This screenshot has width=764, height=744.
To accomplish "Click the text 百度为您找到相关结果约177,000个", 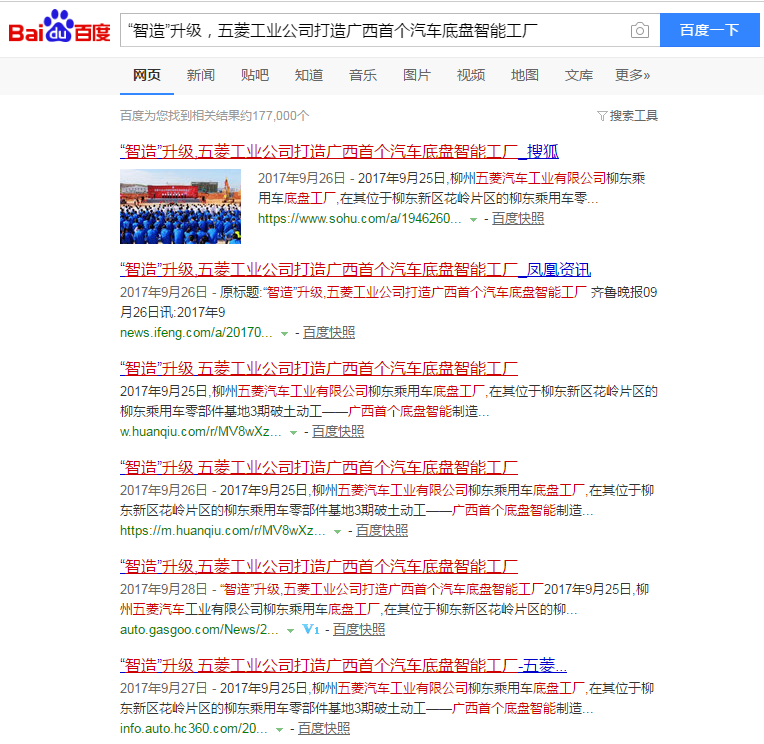I will pyautogui.click(x=214, y=116).
